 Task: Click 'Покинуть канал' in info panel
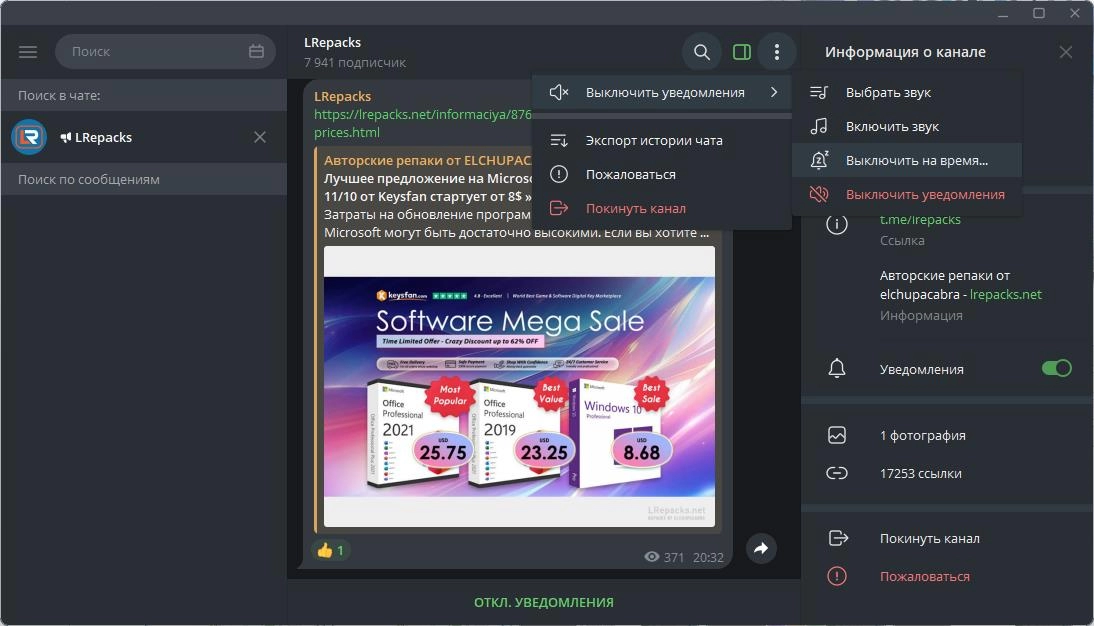[x=929, y=538]
